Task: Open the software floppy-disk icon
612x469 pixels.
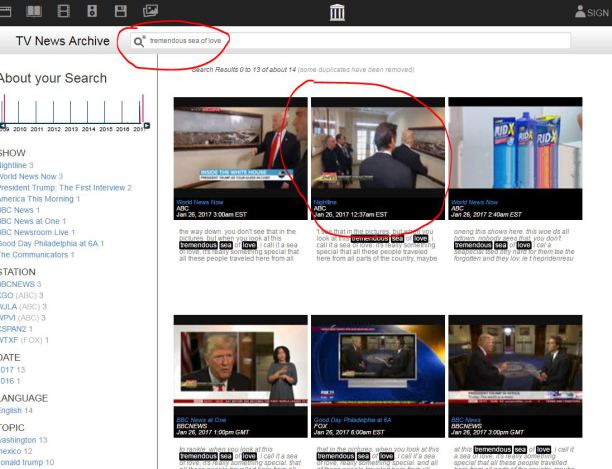Action: 121,11
